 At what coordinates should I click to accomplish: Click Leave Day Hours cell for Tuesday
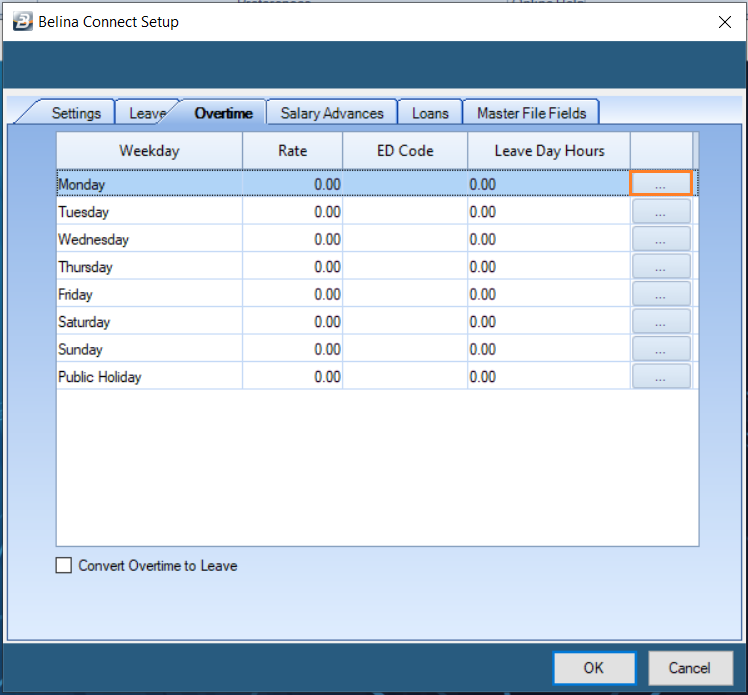coord(549,211)
